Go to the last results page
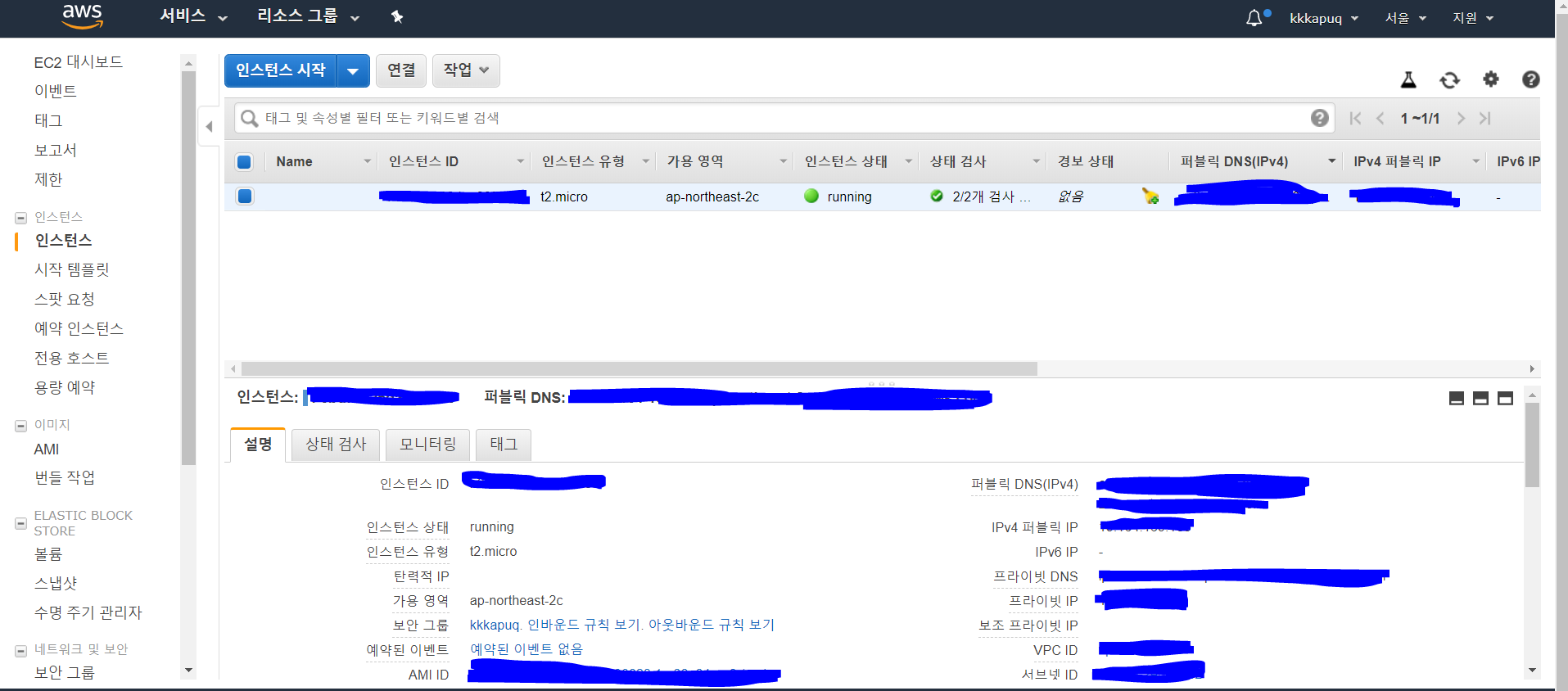This screenshot has height=691, width=1568. pyautogui.click(x=1484, y=118)
